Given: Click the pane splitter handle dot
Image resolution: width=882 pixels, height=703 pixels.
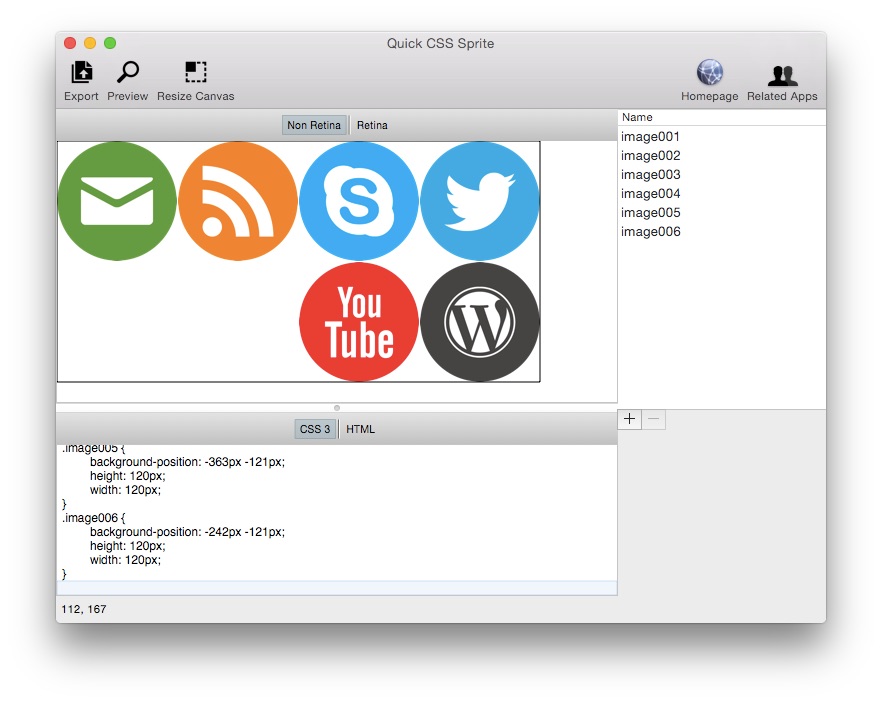Looking at the screenshot, I should click(337, 408).
